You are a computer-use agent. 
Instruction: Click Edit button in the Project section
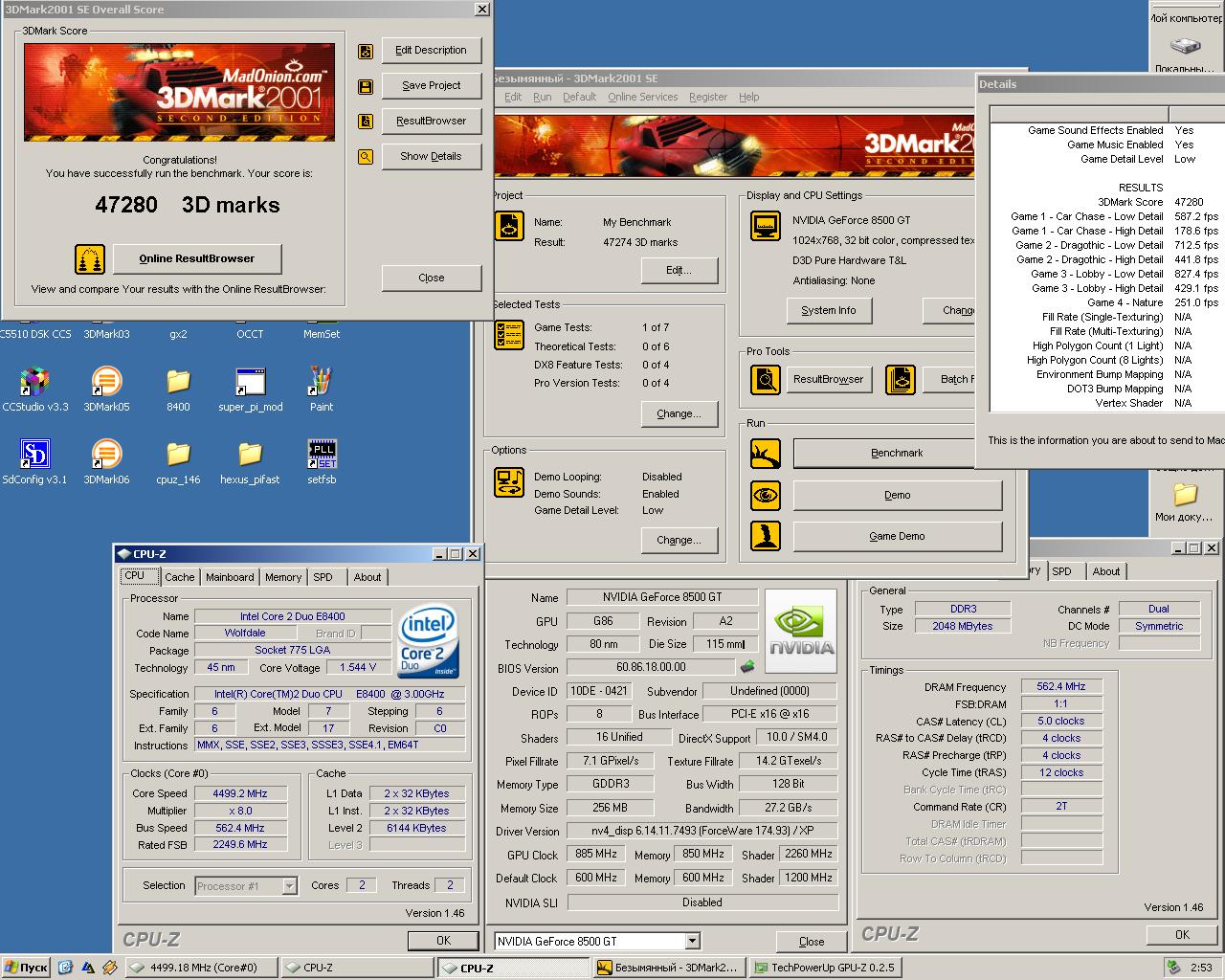click(x=679, y=270)
